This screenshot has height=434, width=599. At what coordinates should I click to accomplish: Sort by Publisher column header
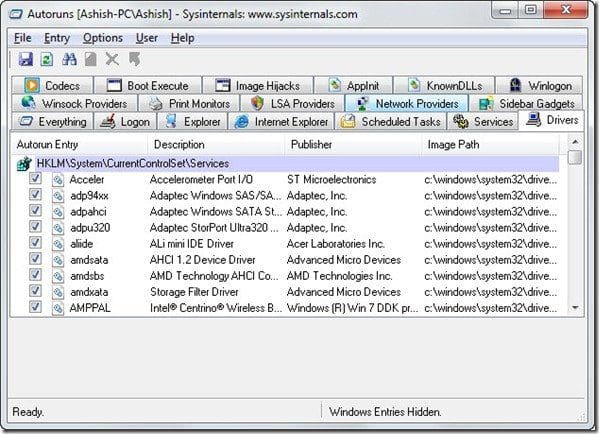coord(353,145)
